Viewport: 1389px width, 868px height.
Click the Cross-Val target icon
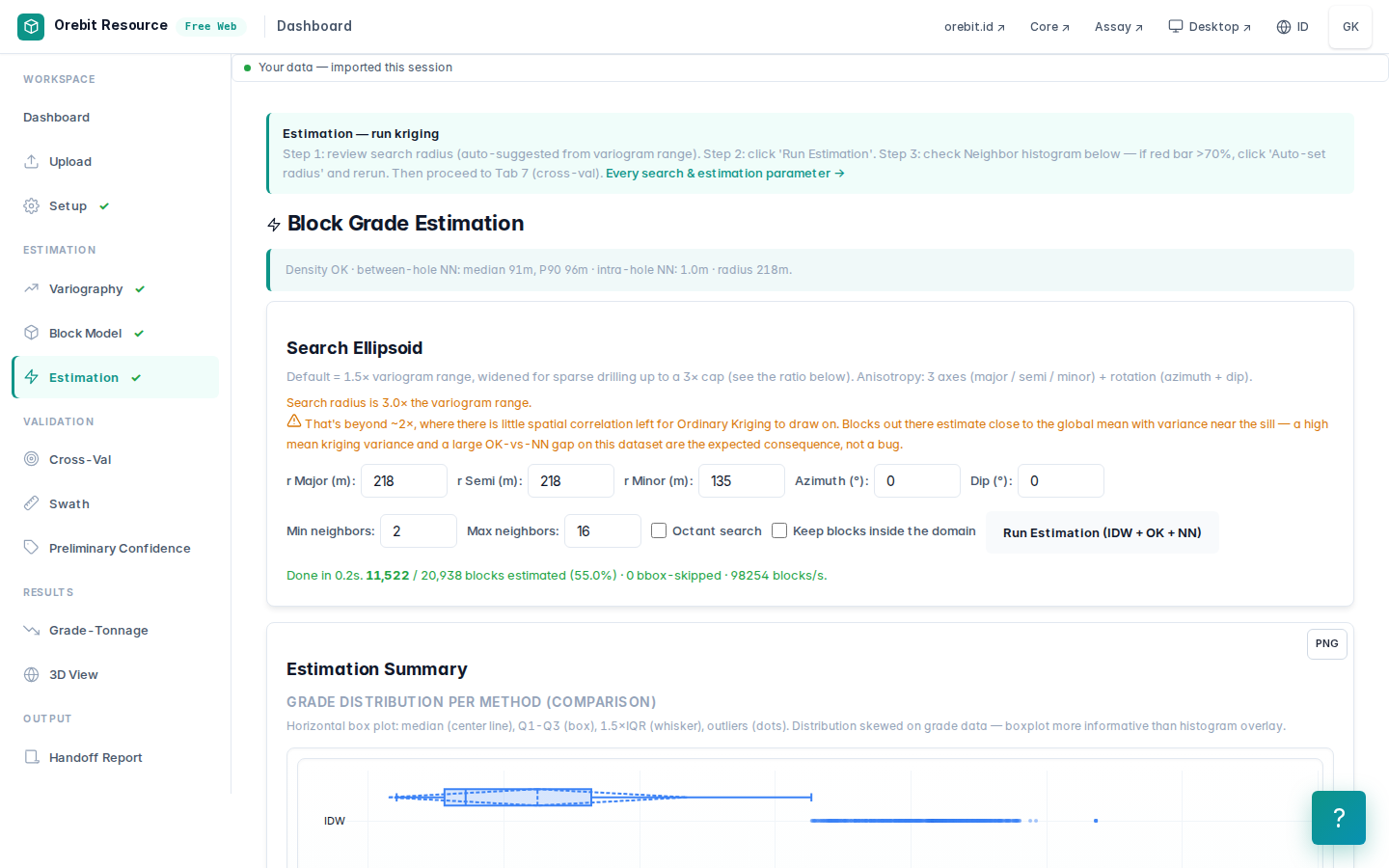[31, 459]
